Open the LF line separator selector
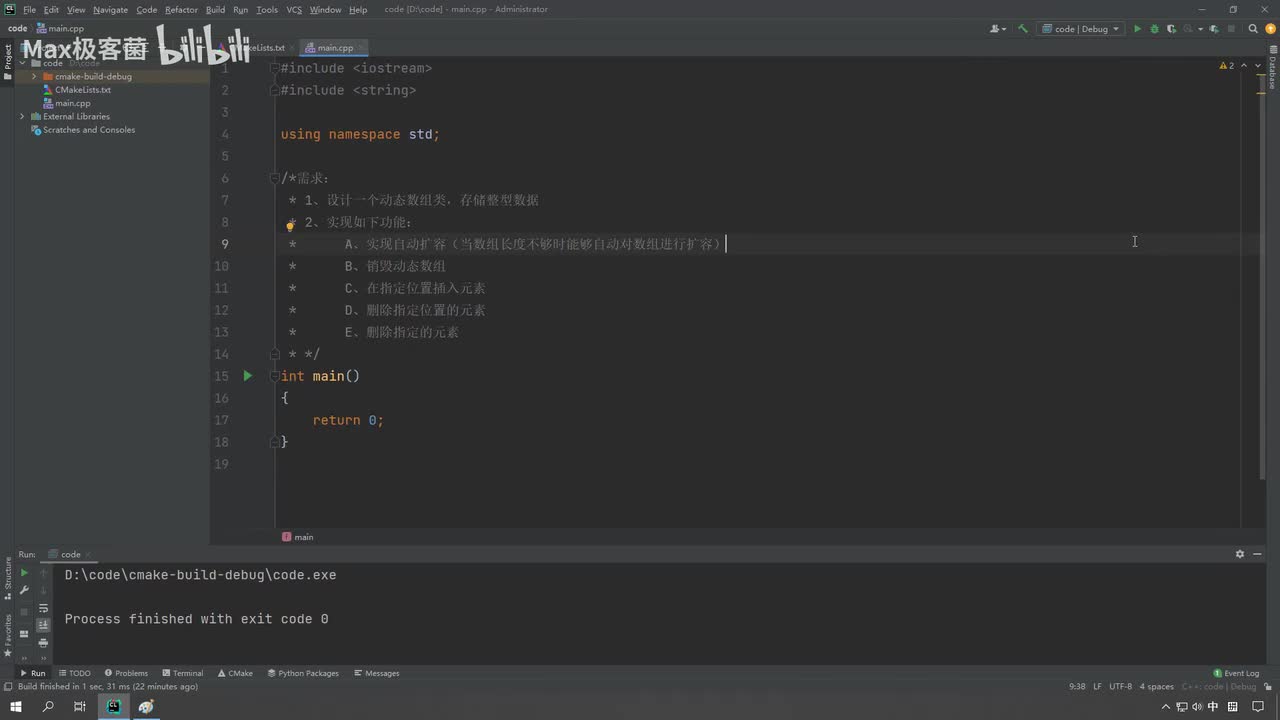The height and width of the screenshot is (720, 1280). pyautogui.click(x=1097, y=687)
